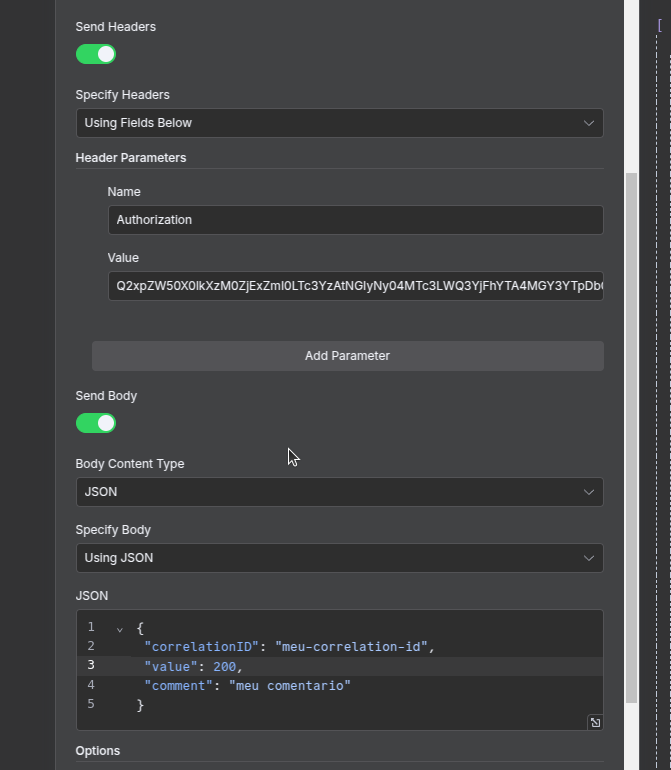The width and height of the screenshot is (671, 770).
Task: Click the "meu-correlation-id" string value
Action: click(352, 647)
